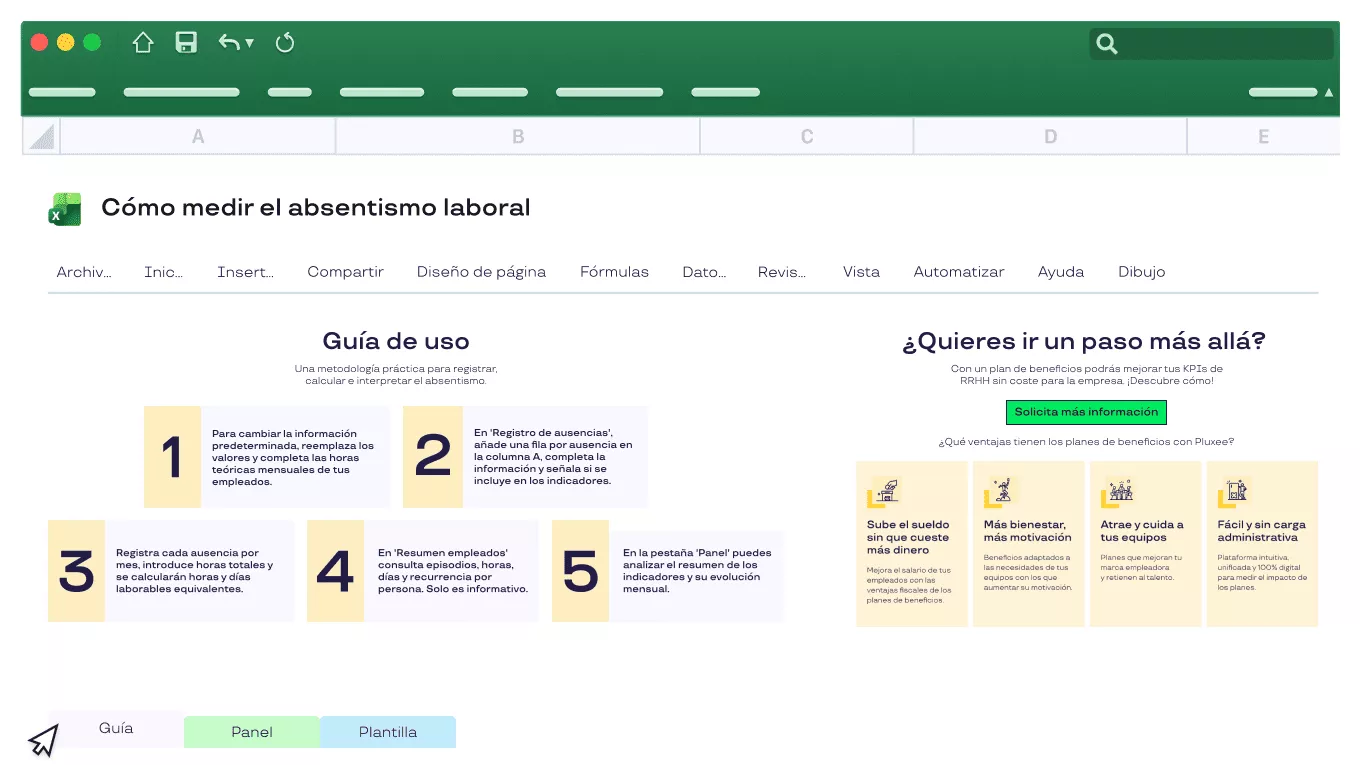Open the Fórmulas tab
Viewport: 1360px width, 765px height.
pyautogui.click(x=614, y=272)
